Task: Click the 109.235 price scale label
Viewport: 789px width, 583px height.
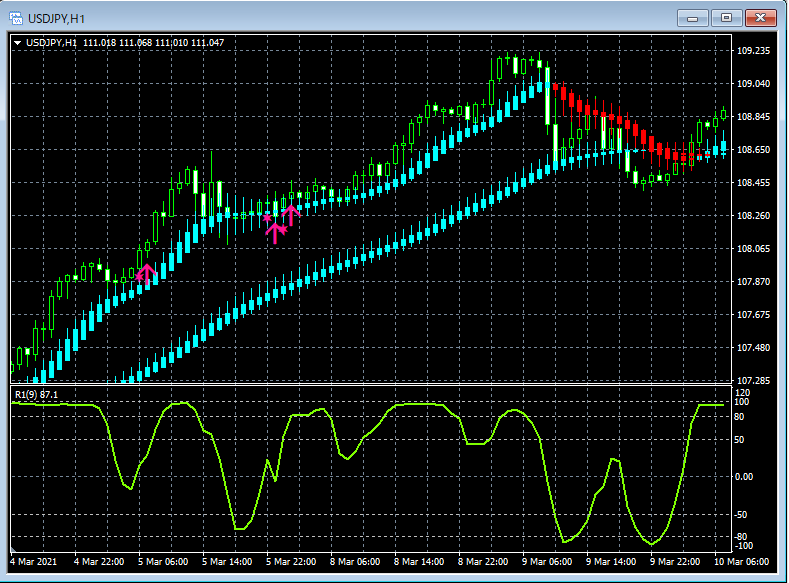Action: pos(753,51)
